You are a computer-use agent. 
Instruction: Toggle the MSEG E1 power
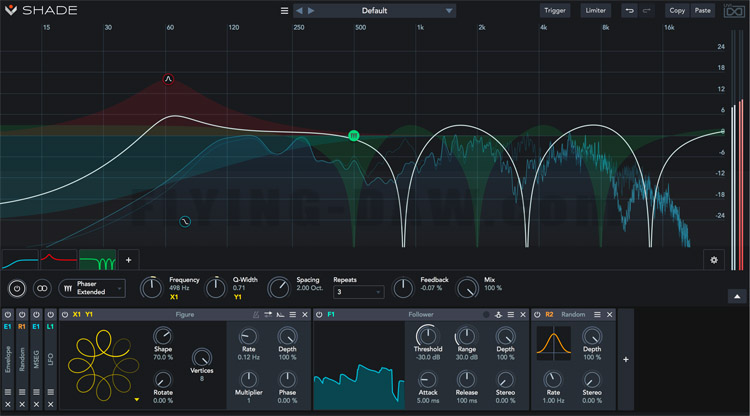click(36, 315)
